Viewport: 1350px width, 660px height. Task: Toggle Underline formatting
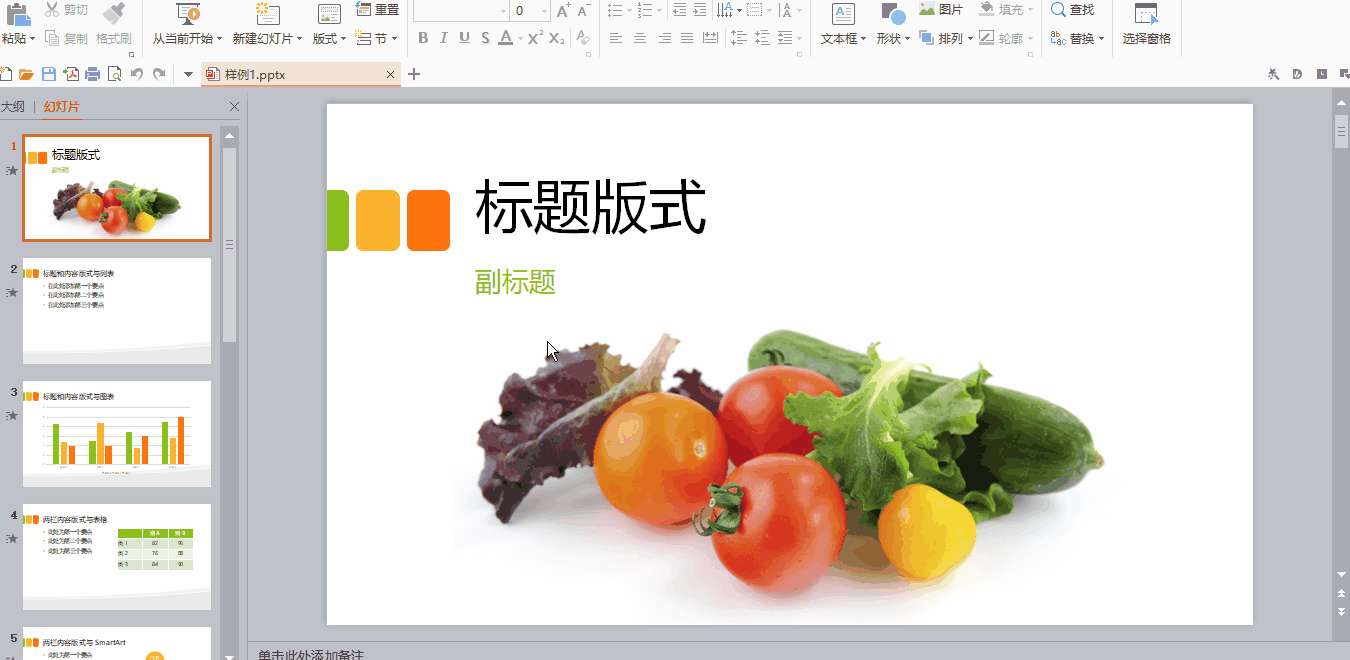(464, 38)
